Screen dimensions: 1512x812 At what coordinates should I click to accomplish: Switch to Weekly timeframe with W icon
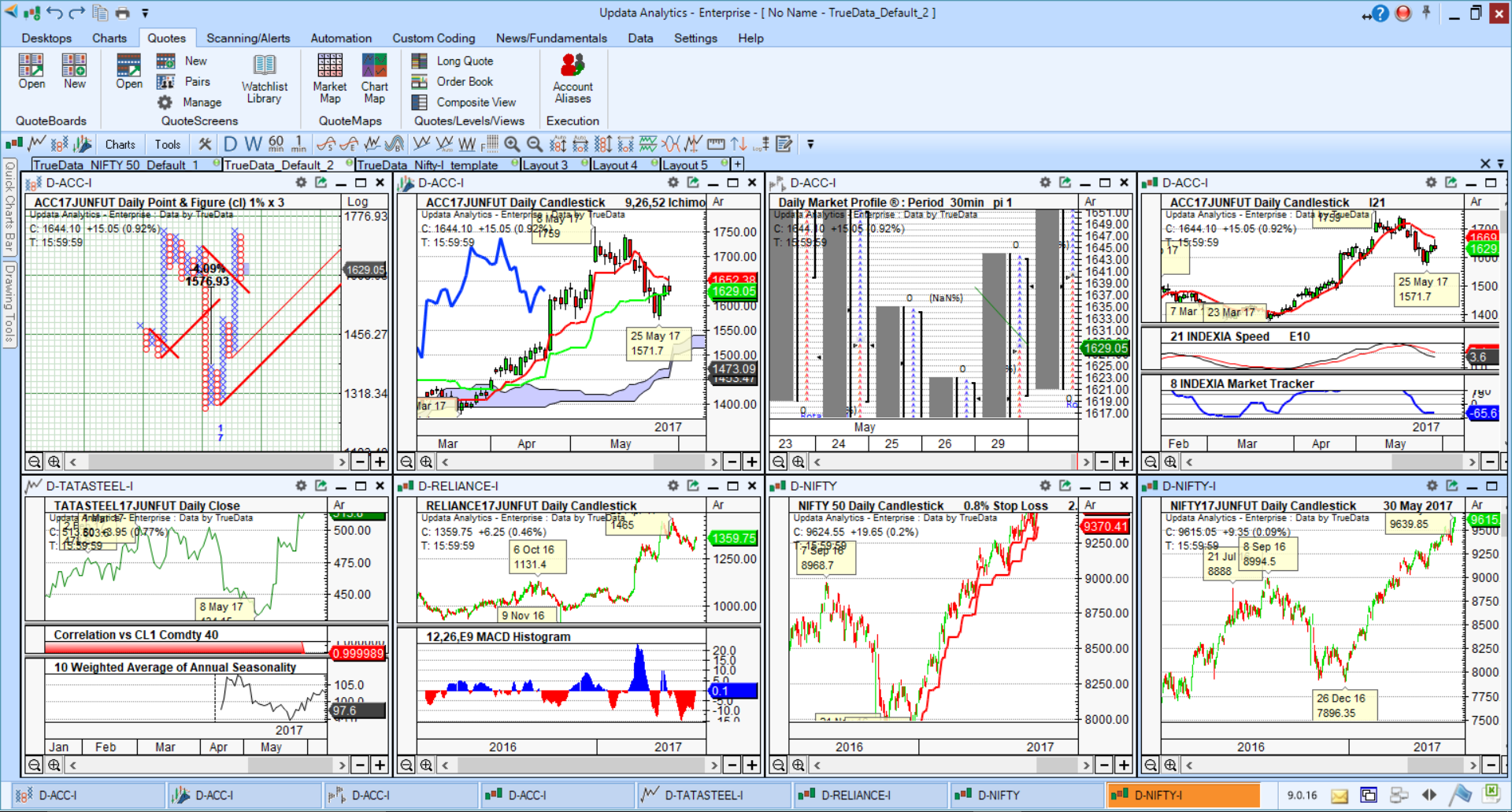pos(253,144)
